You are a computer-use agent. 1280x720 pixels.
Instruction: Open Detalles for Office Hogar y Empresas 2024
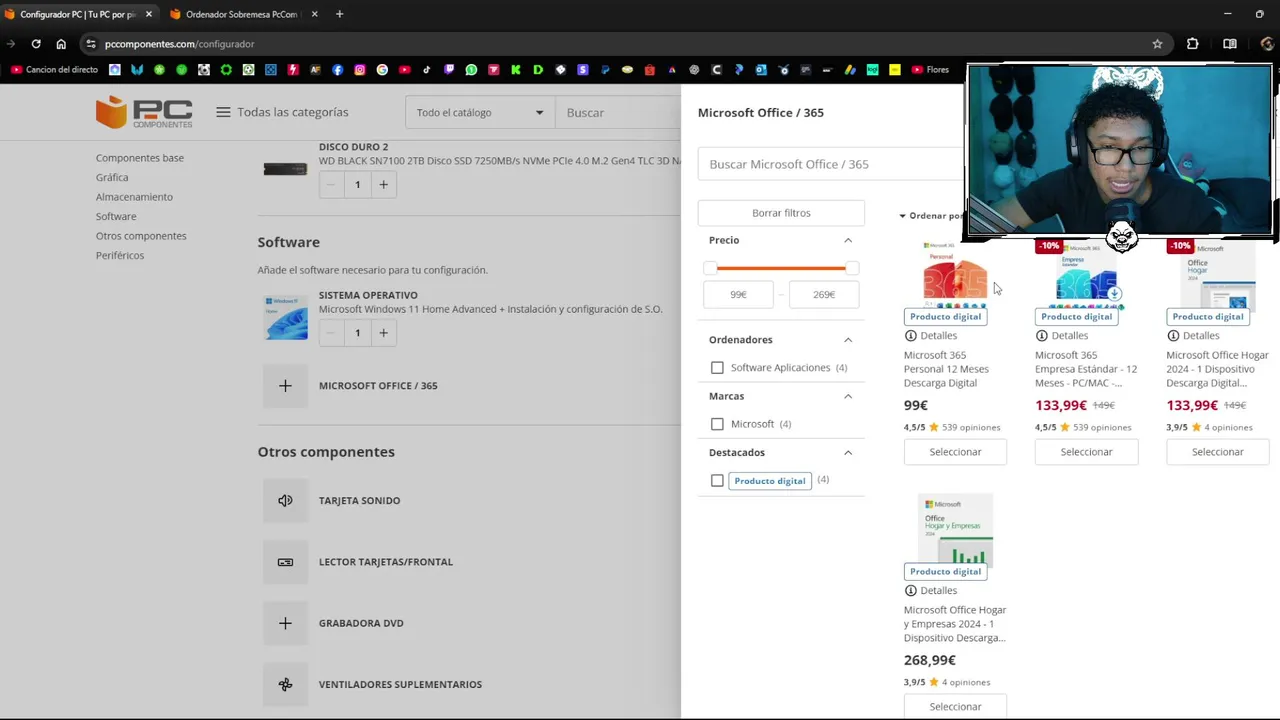coord(931,591)
